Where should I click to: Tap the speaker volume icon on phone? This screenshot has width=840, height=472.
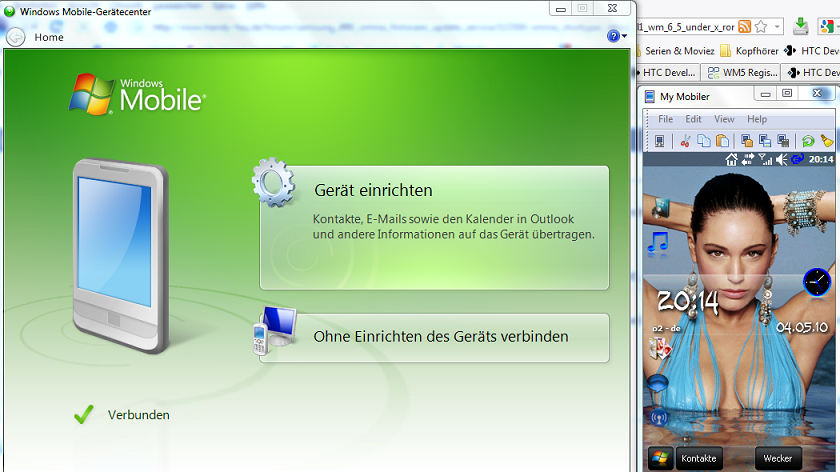coord(782,159)
